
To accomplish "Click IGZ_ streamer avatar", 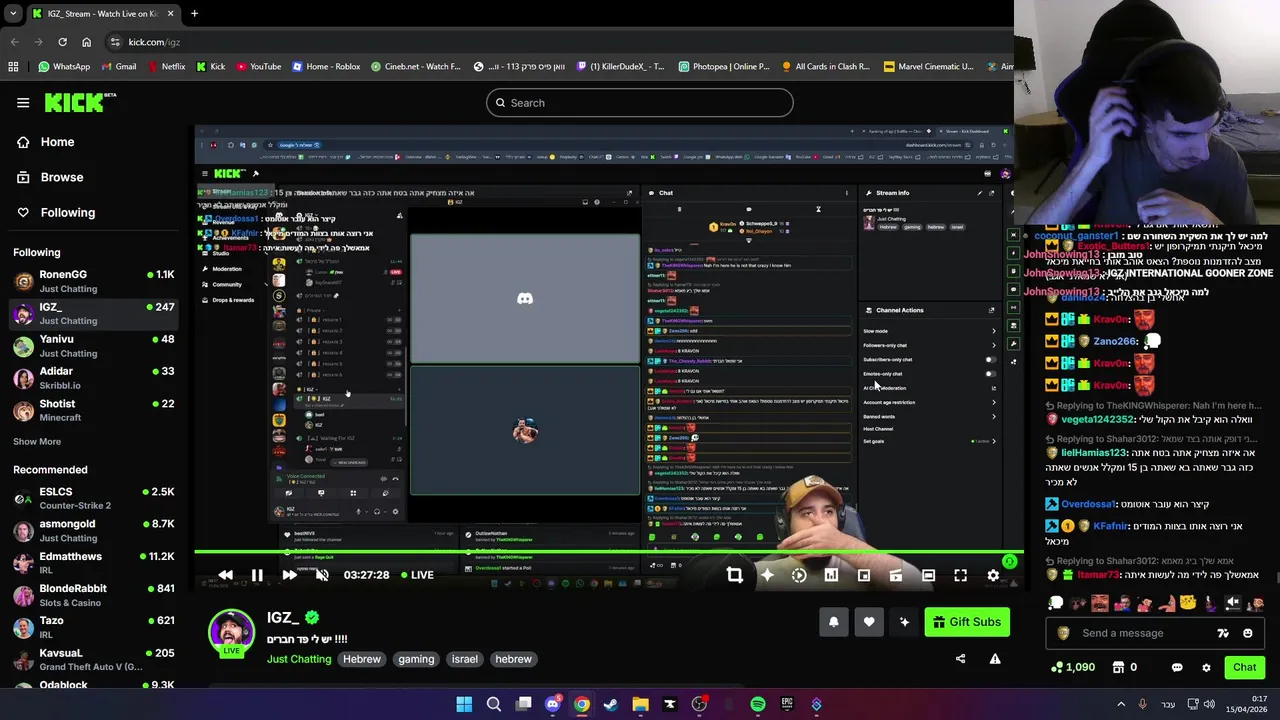I will [231, 634].
